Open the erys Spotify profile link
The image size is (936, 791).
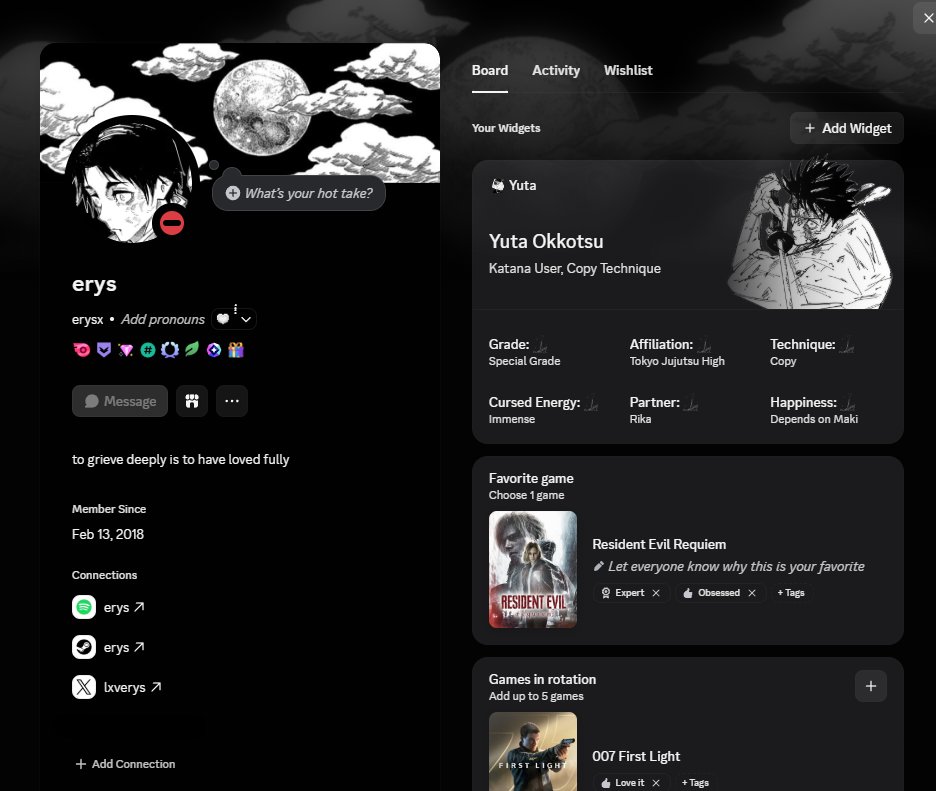(x=124, y=607)
